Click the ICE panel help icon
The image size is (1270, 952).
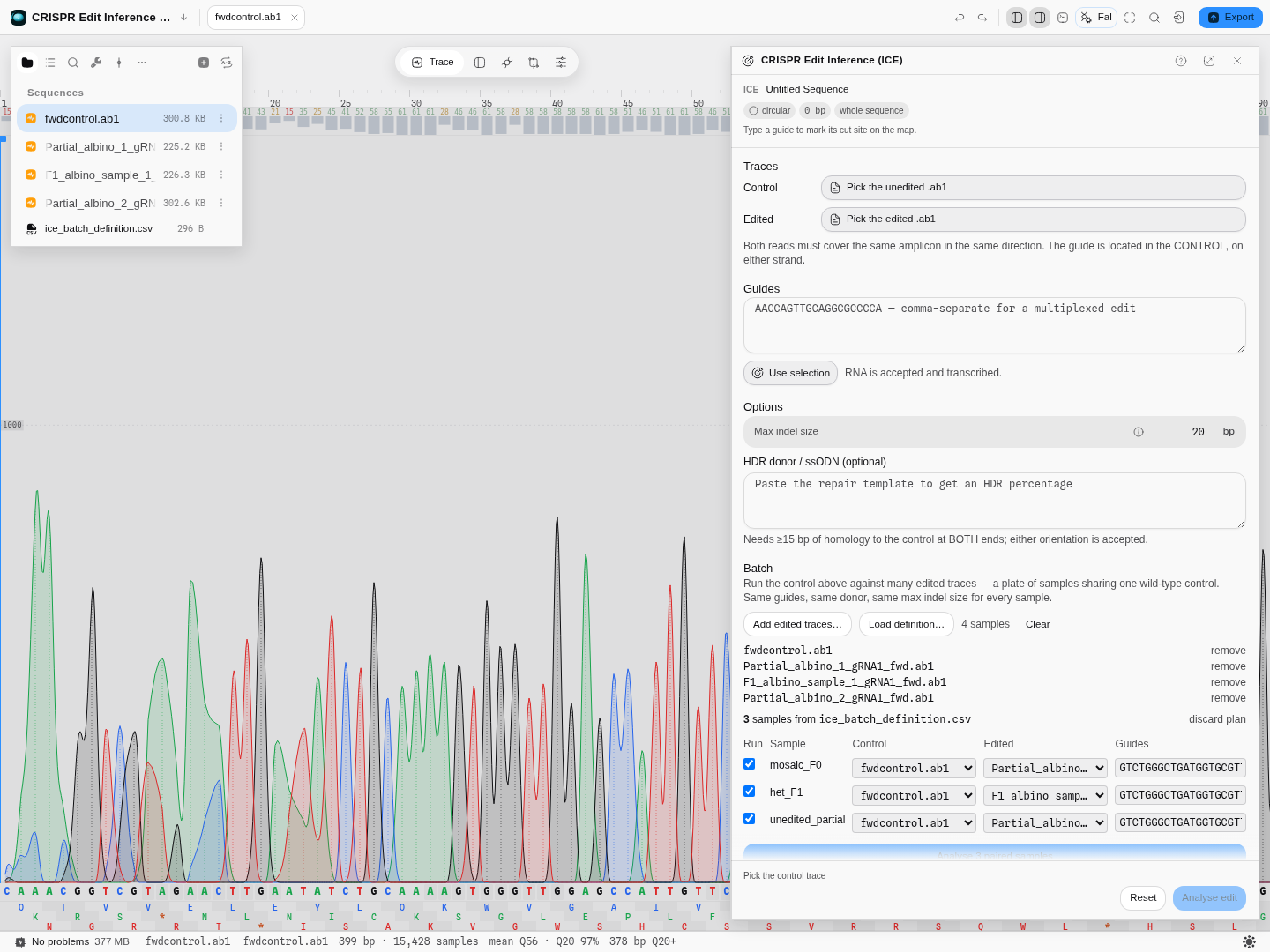(1181, 61)
